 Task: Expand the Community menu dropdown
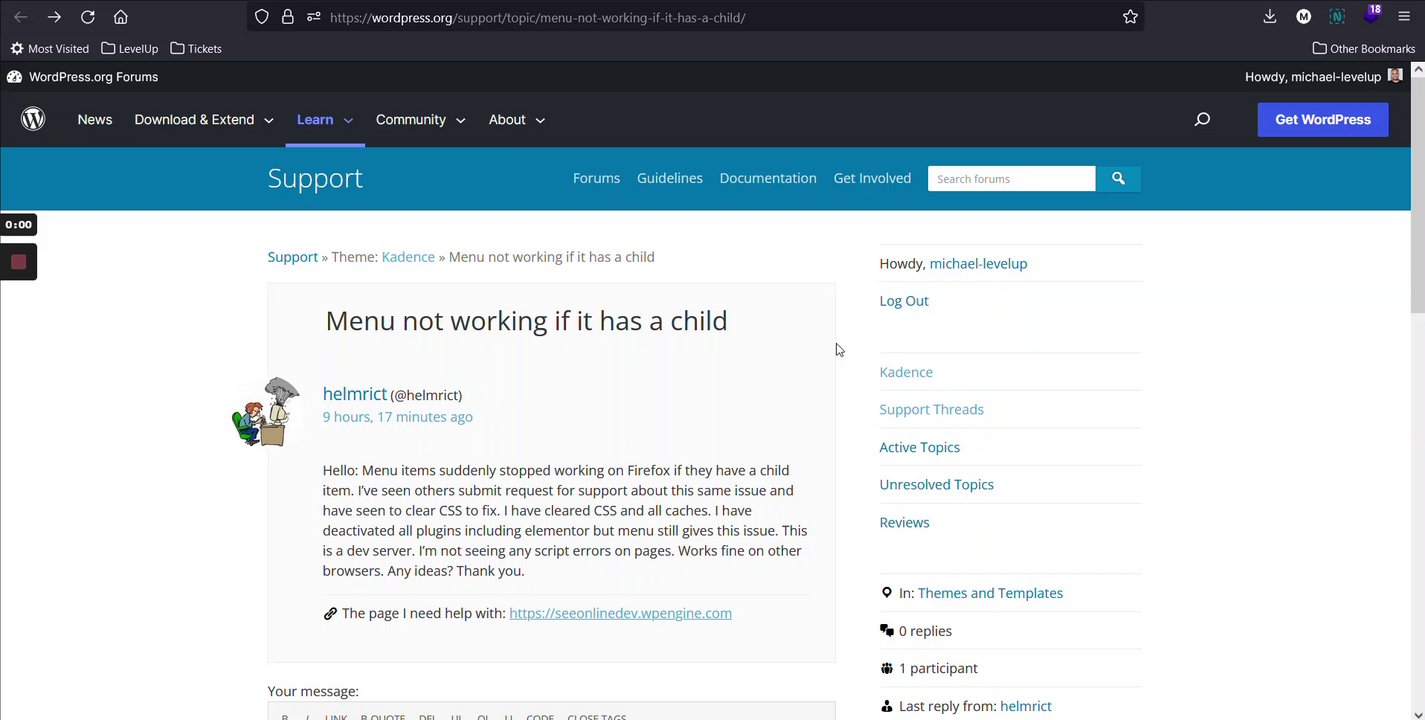(420, 120)
